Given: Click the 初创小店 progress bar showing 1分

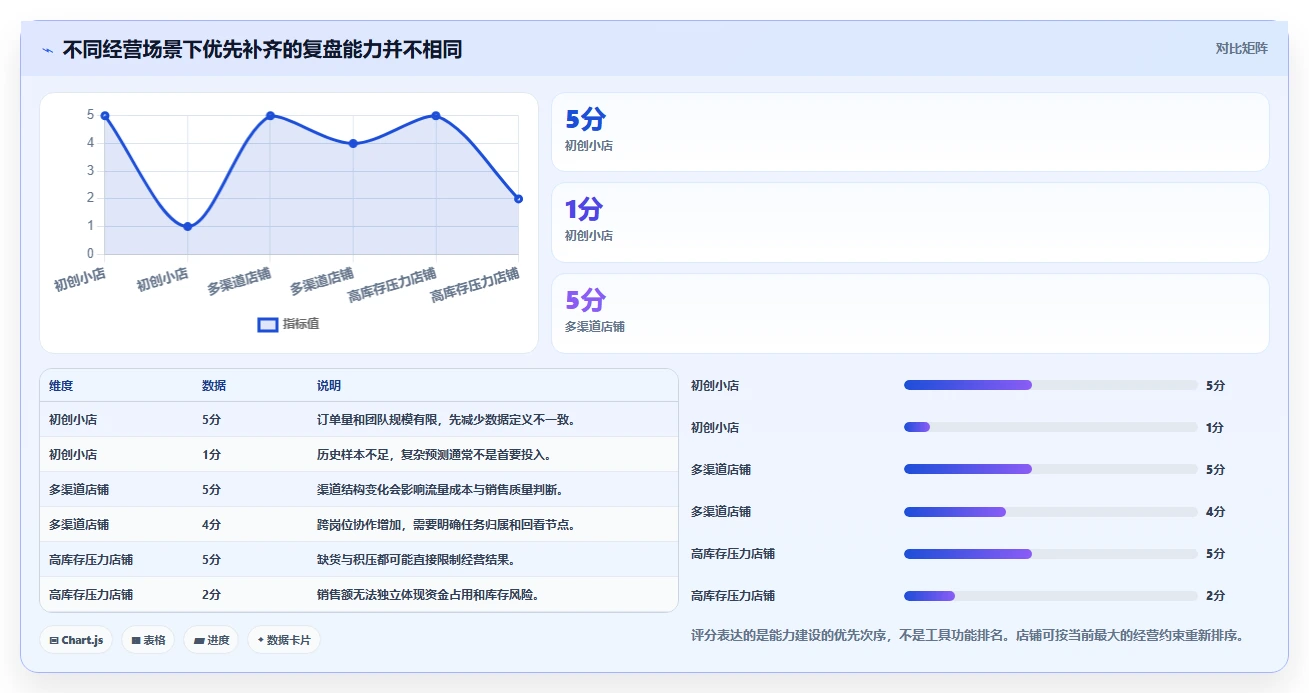Looking at the screenshot, I should pyautogui.click(x=1050, y=427).
